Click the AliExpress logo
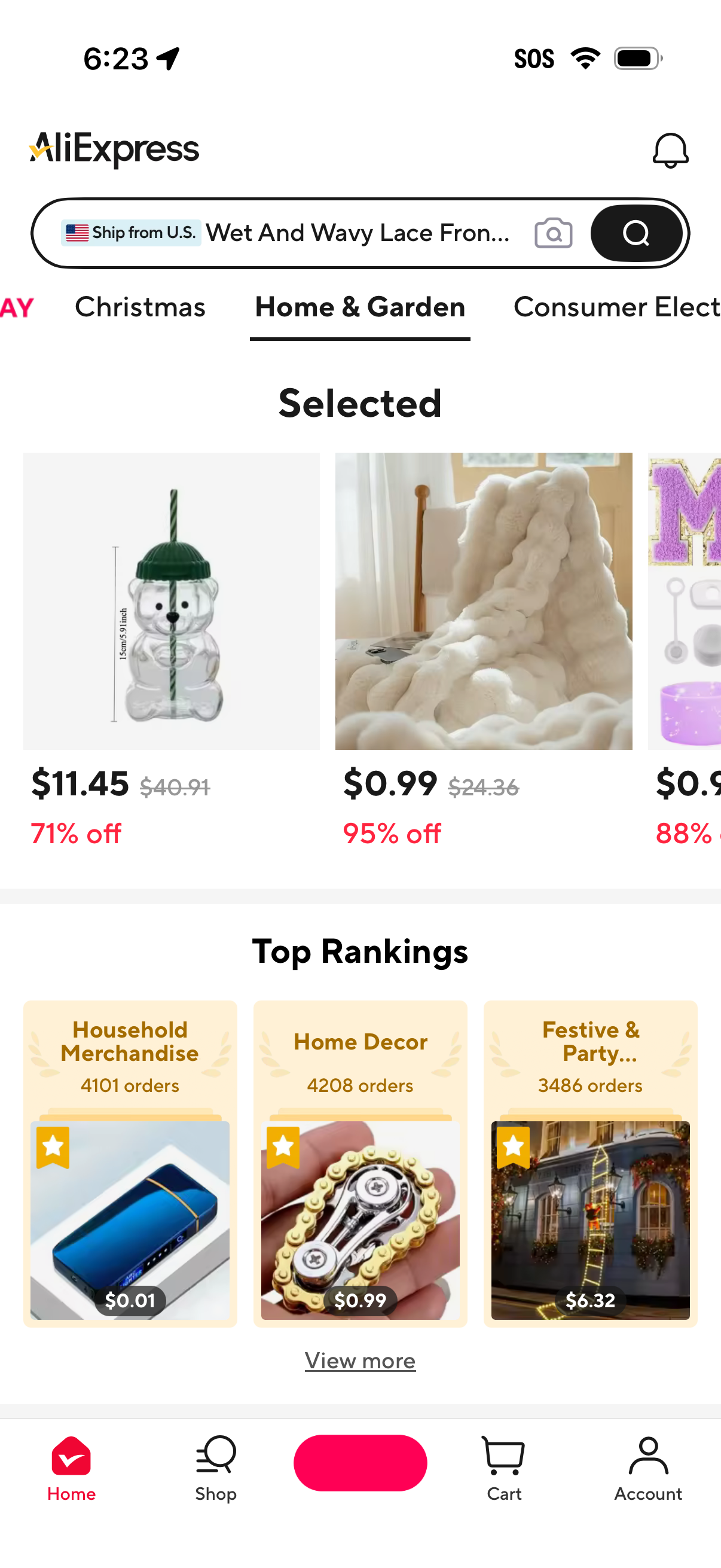This screenshot has width=721, height=1568. (x=114, y=148)
